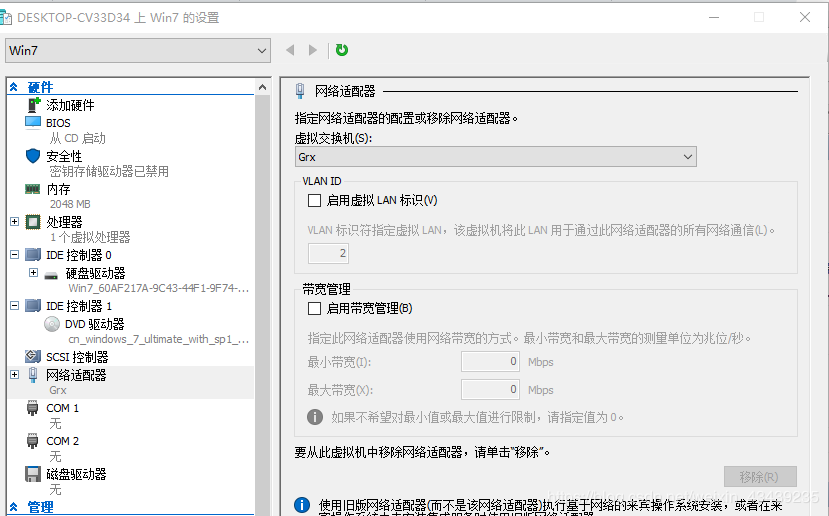Open the Security (安全性) shield item
Screen dimensions: 829x516
coord(33,156)
